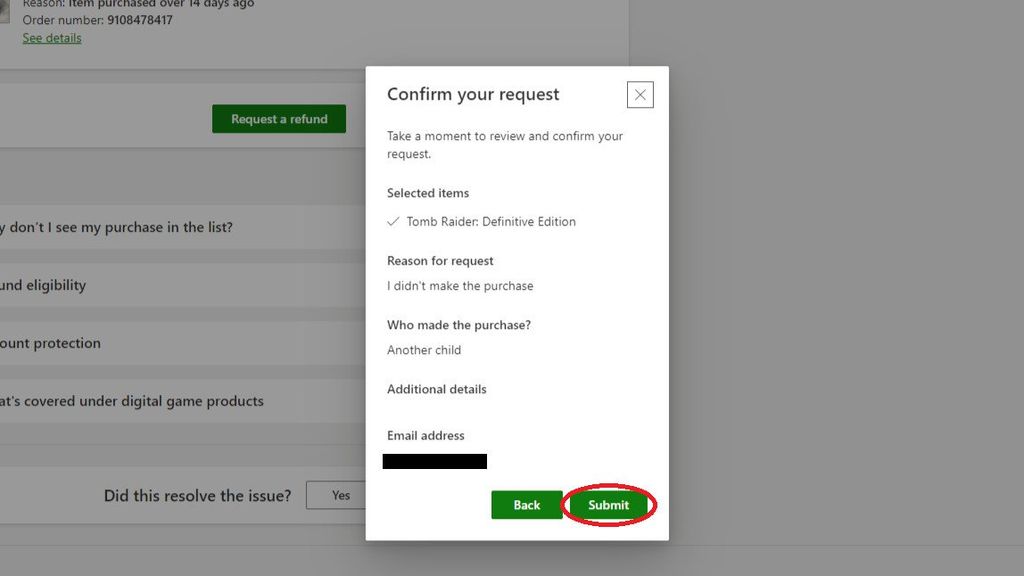Open the 'See details' link under the order number
The width and height of the screenshot is (1024, 576).
coord(51,38)
